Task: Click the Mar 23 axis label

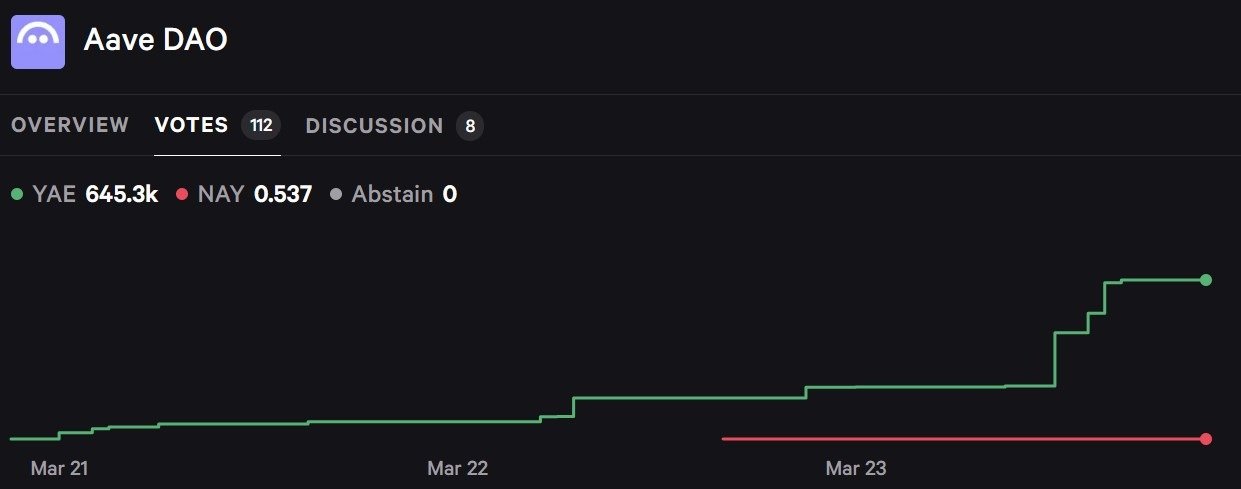Action: pos(856,468)
